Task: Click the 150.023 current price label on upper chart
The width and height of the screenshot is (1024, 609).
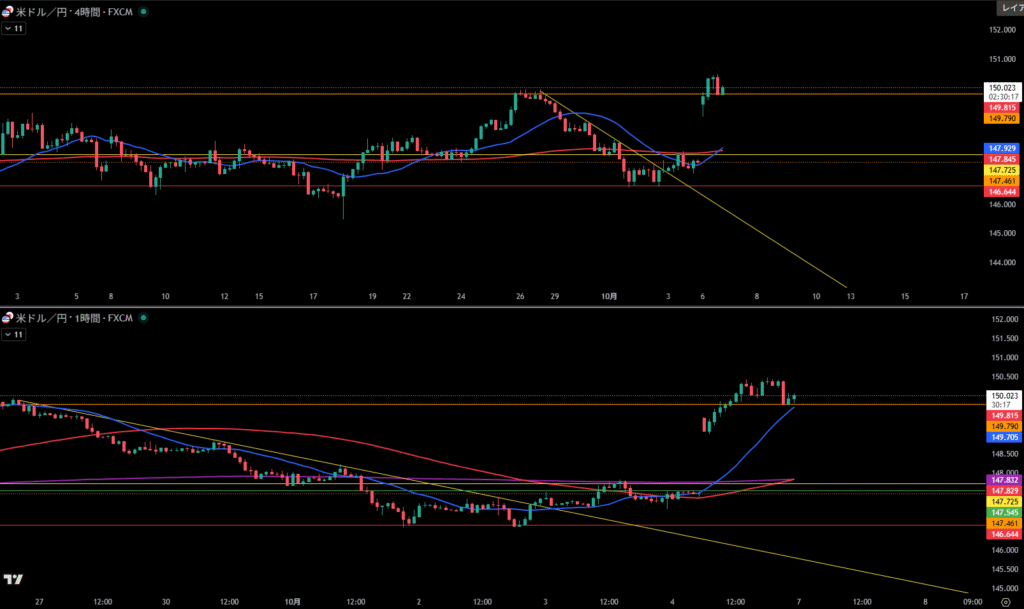Action: (x=1002, y=88)
